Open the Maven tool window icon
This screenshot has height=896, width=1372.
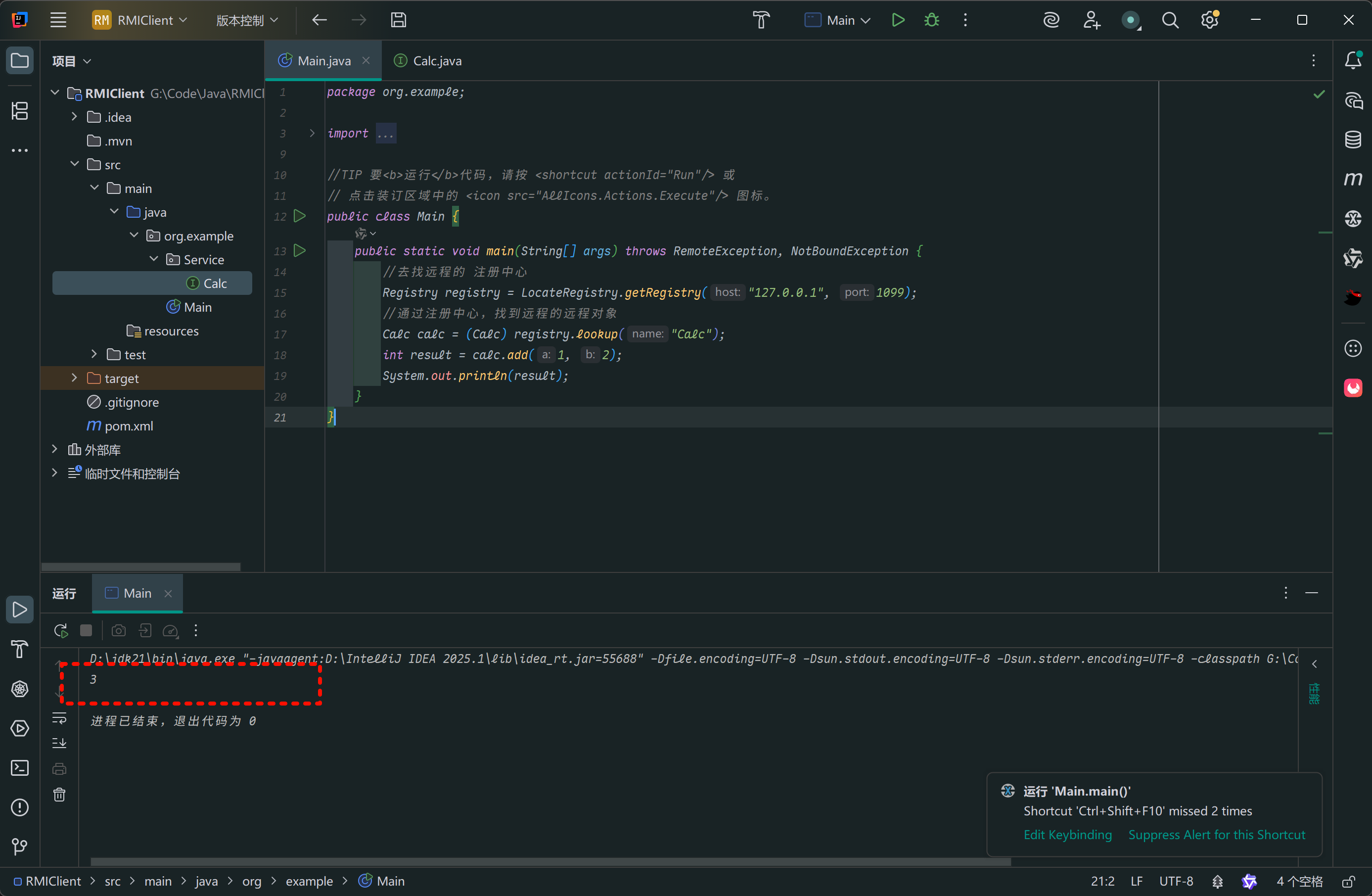[1352, 179]
